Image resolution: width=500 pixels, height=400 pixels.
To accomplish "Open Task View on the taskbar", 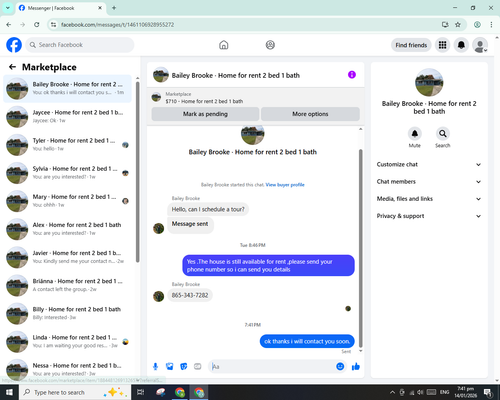I will coord(141,392).
